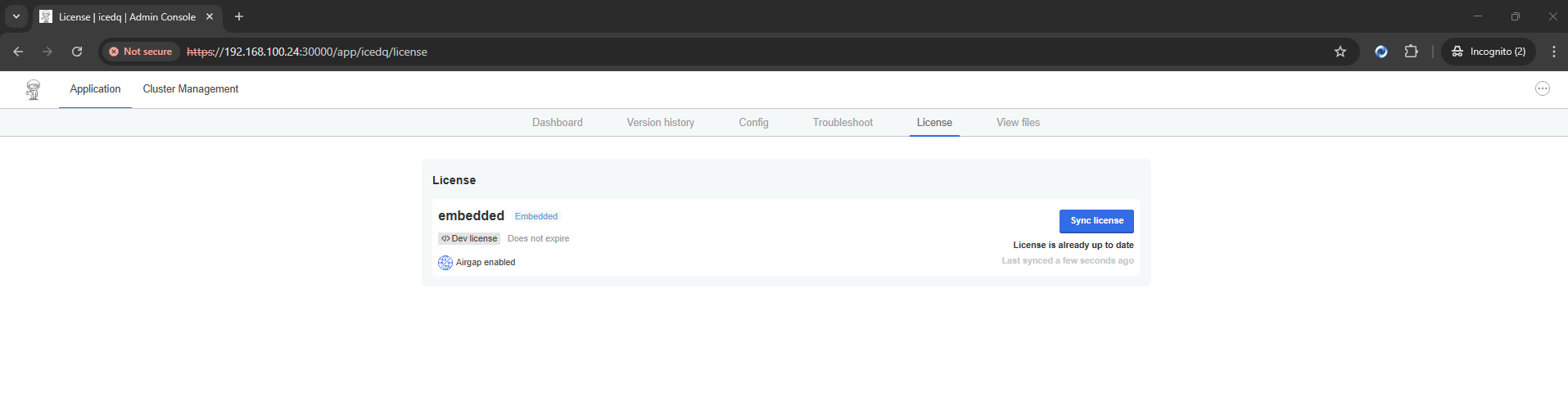This screenshot has height=420, width=1568.
Task: Open the three-dot more options menu
Action: tap(1542, 88)
